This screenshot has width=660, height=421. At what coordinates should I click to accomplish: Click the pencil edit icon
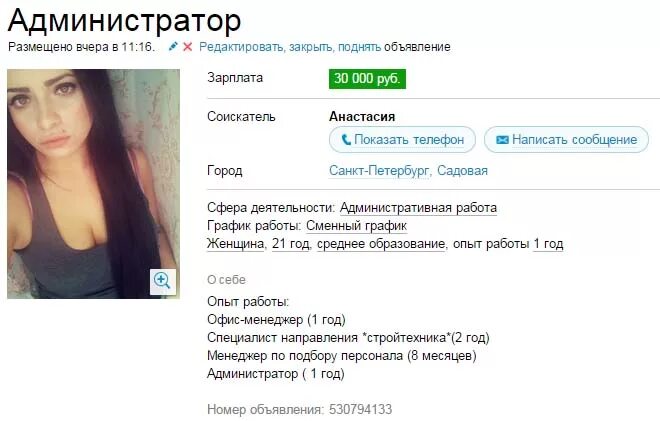[173, 46]
